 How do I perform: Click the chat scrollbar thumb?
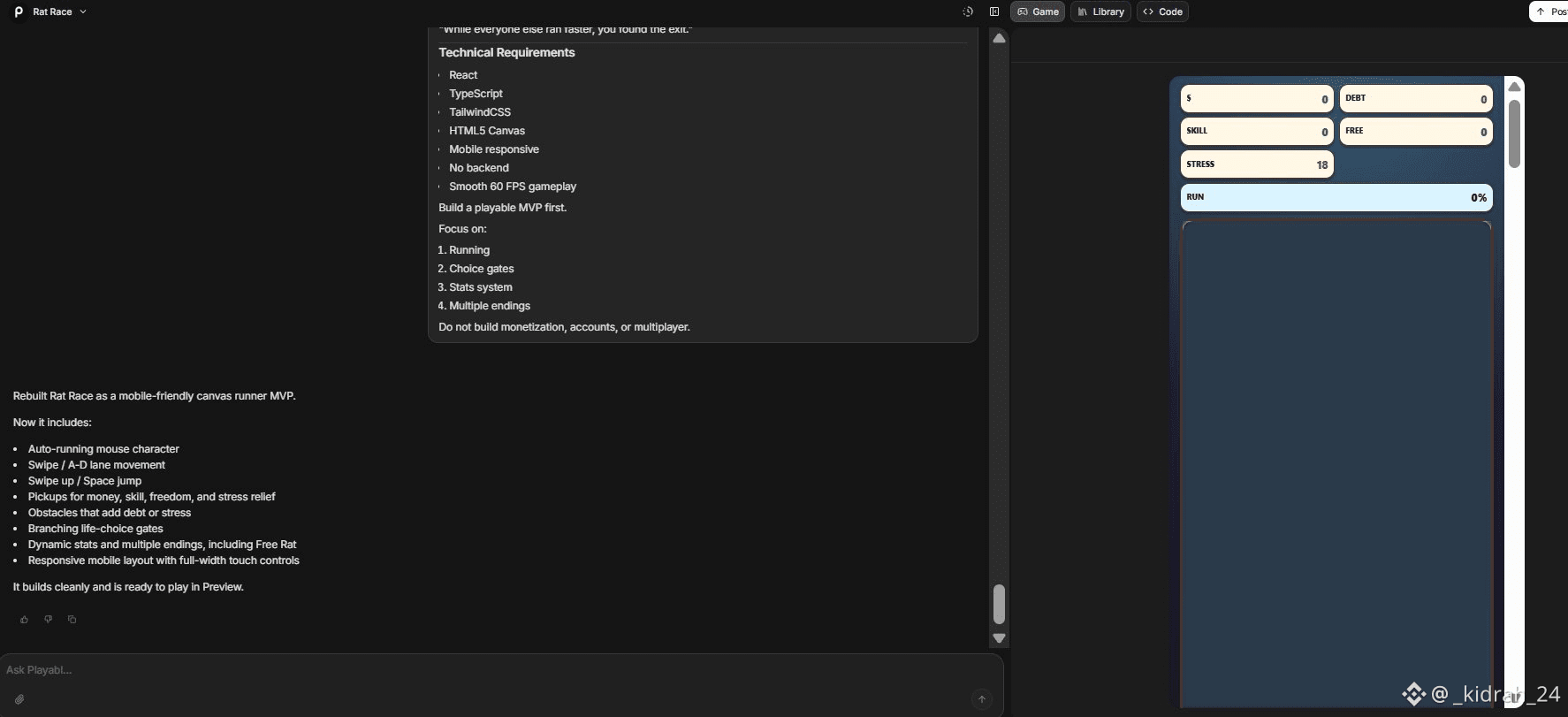999,605
